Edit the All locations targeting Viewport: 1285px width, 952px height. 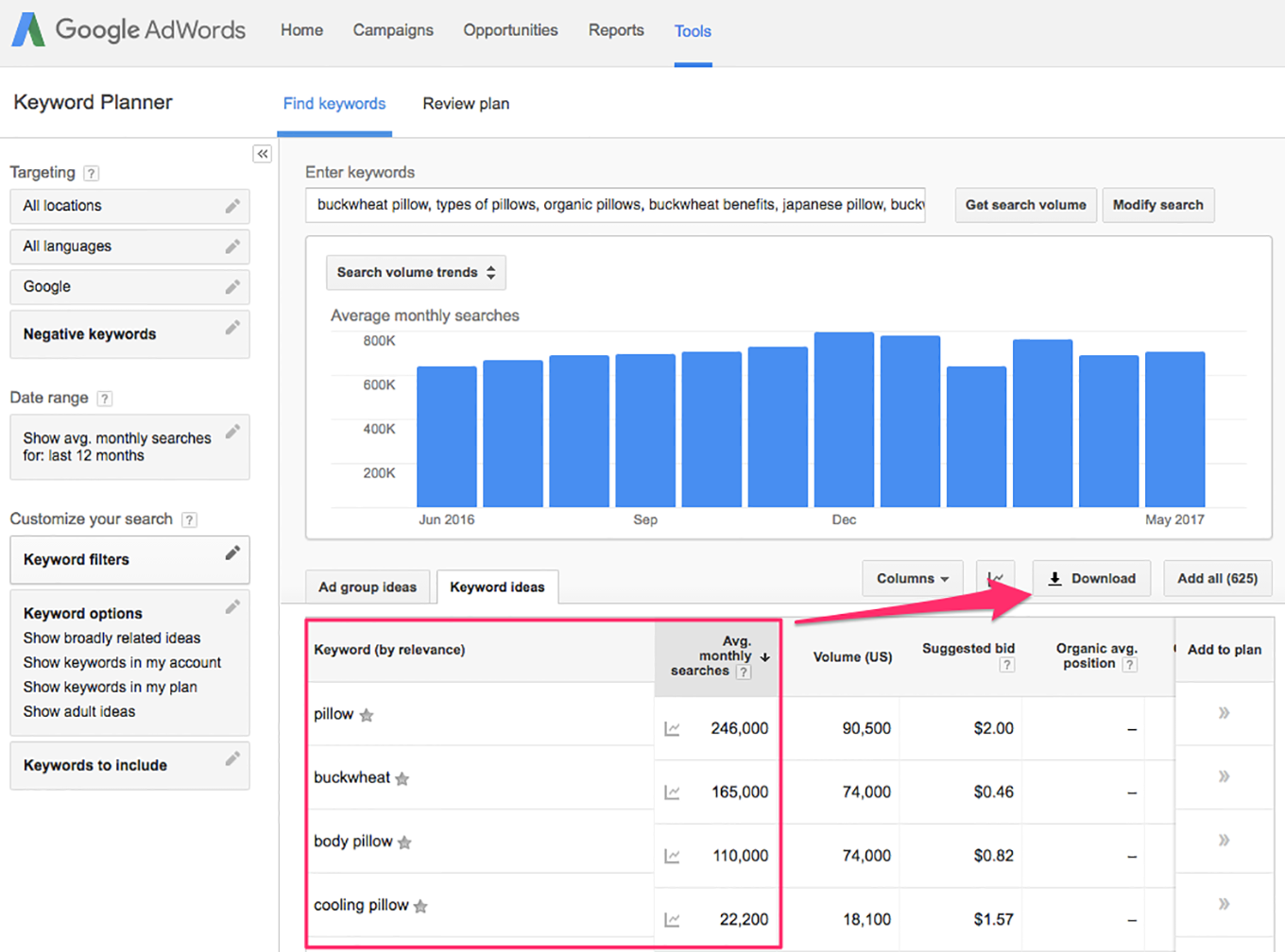tap(232, 206)
